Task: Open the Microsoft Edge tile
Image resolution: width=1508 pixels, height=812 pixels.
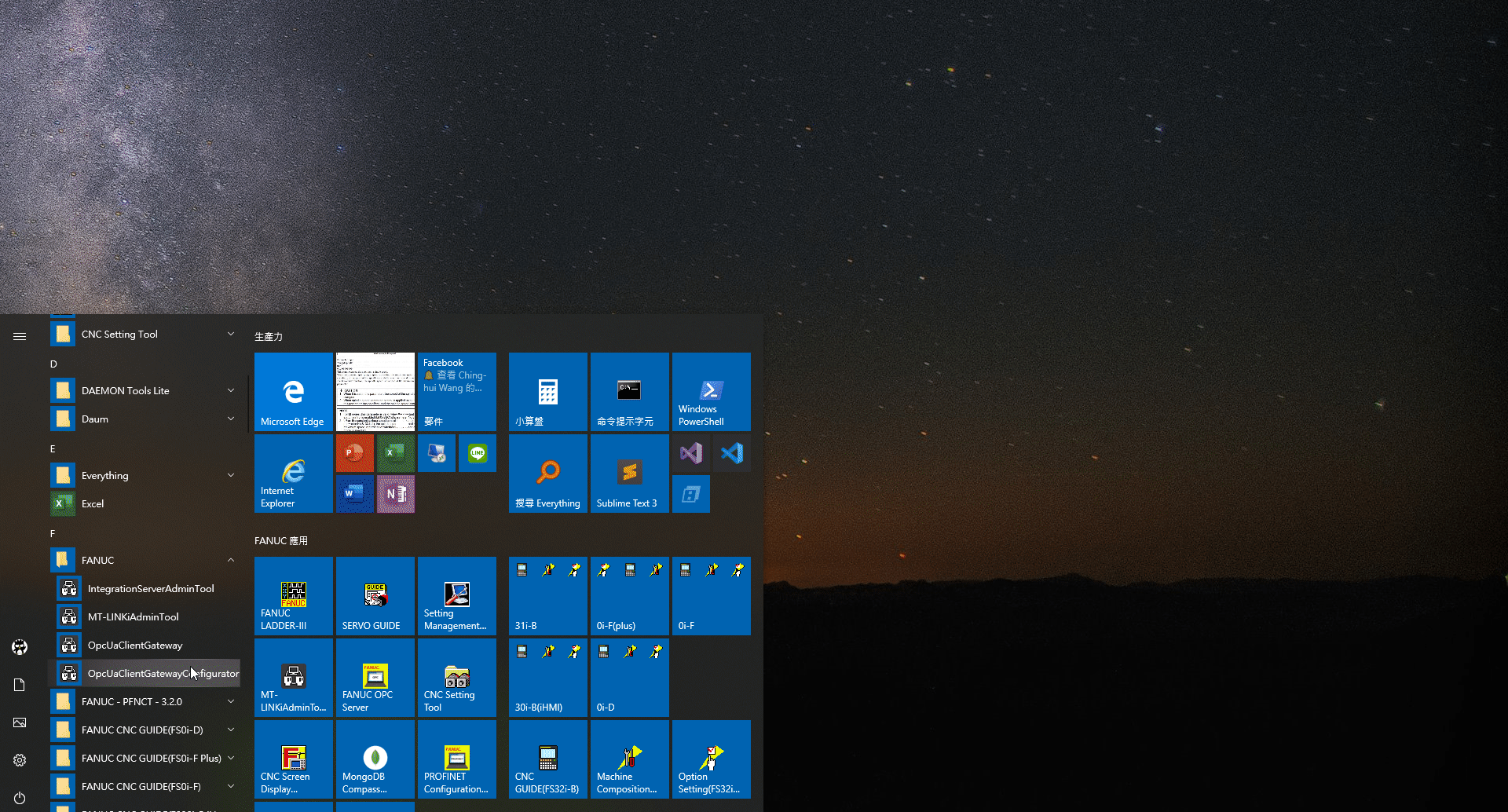Action: (x=293, y=391)
